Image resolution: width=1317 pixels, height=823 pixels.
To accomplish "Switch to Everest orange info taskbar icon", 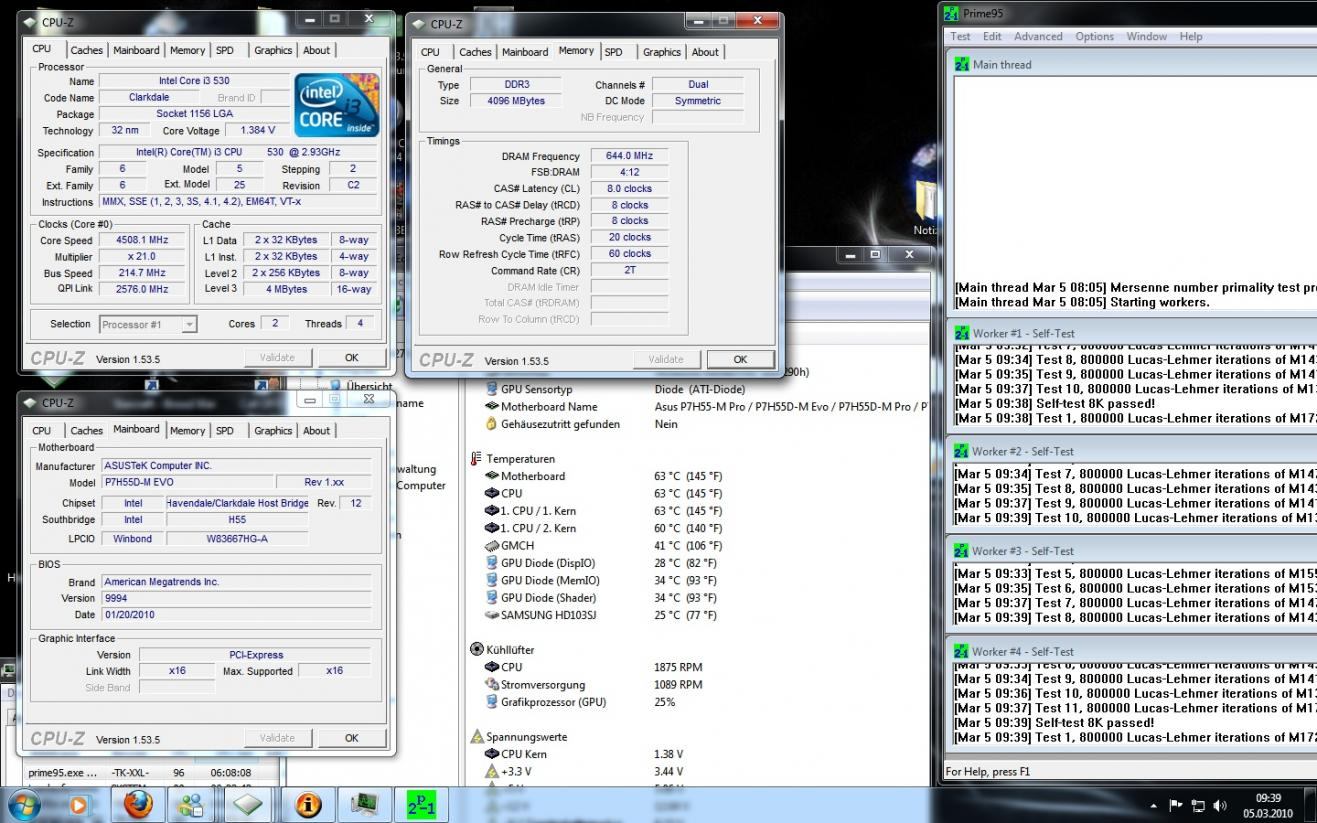I will [309, 804].
